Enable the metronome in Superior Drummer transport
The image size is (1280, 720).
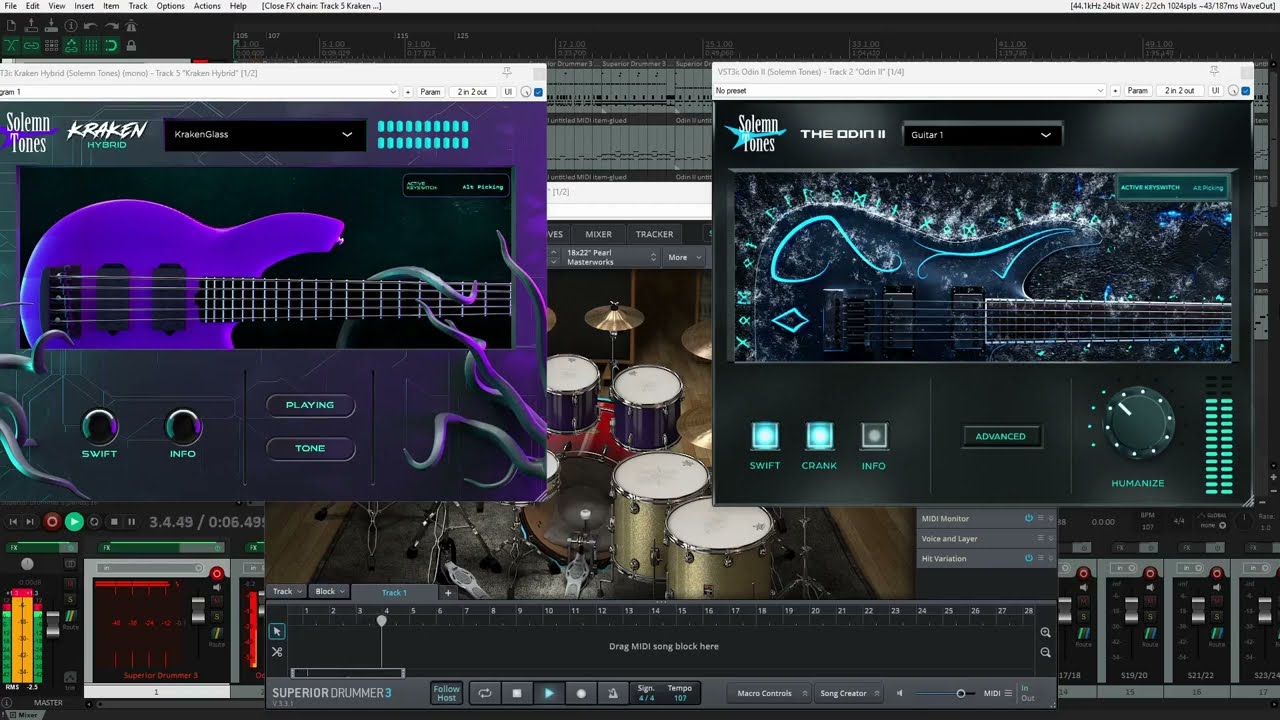click(x=613, y=693)
